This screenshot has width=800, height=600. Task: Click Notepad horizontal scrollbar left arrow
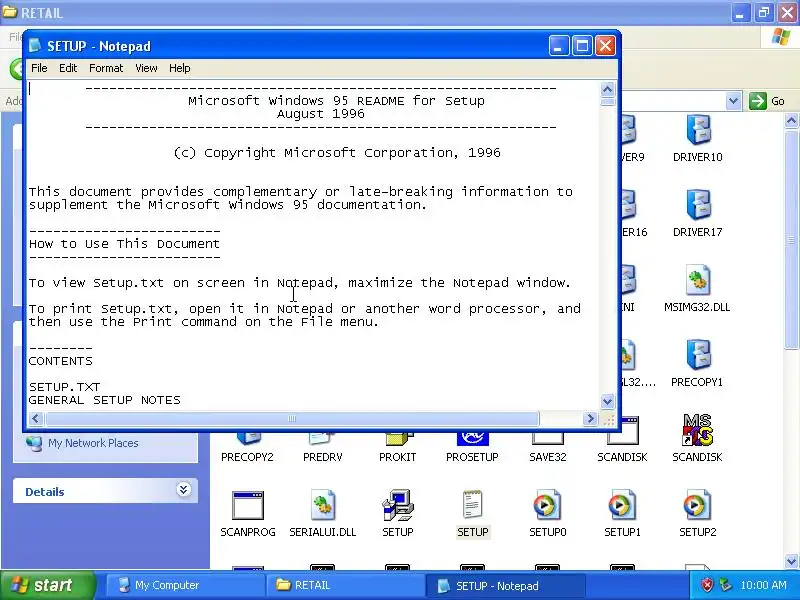point(35,419)
